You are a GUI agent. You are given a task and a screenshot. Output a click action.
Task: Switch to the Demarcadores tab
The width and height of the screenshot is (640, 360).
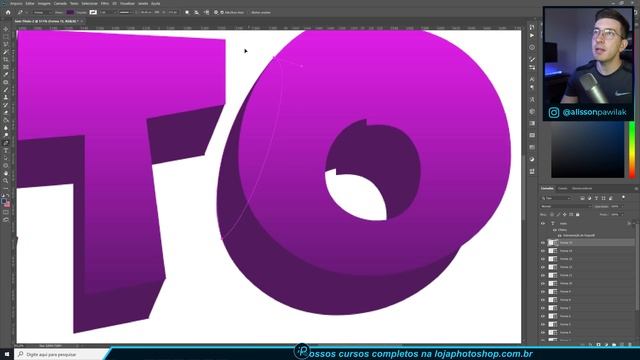pyautogui.click(x=582, y=189)
